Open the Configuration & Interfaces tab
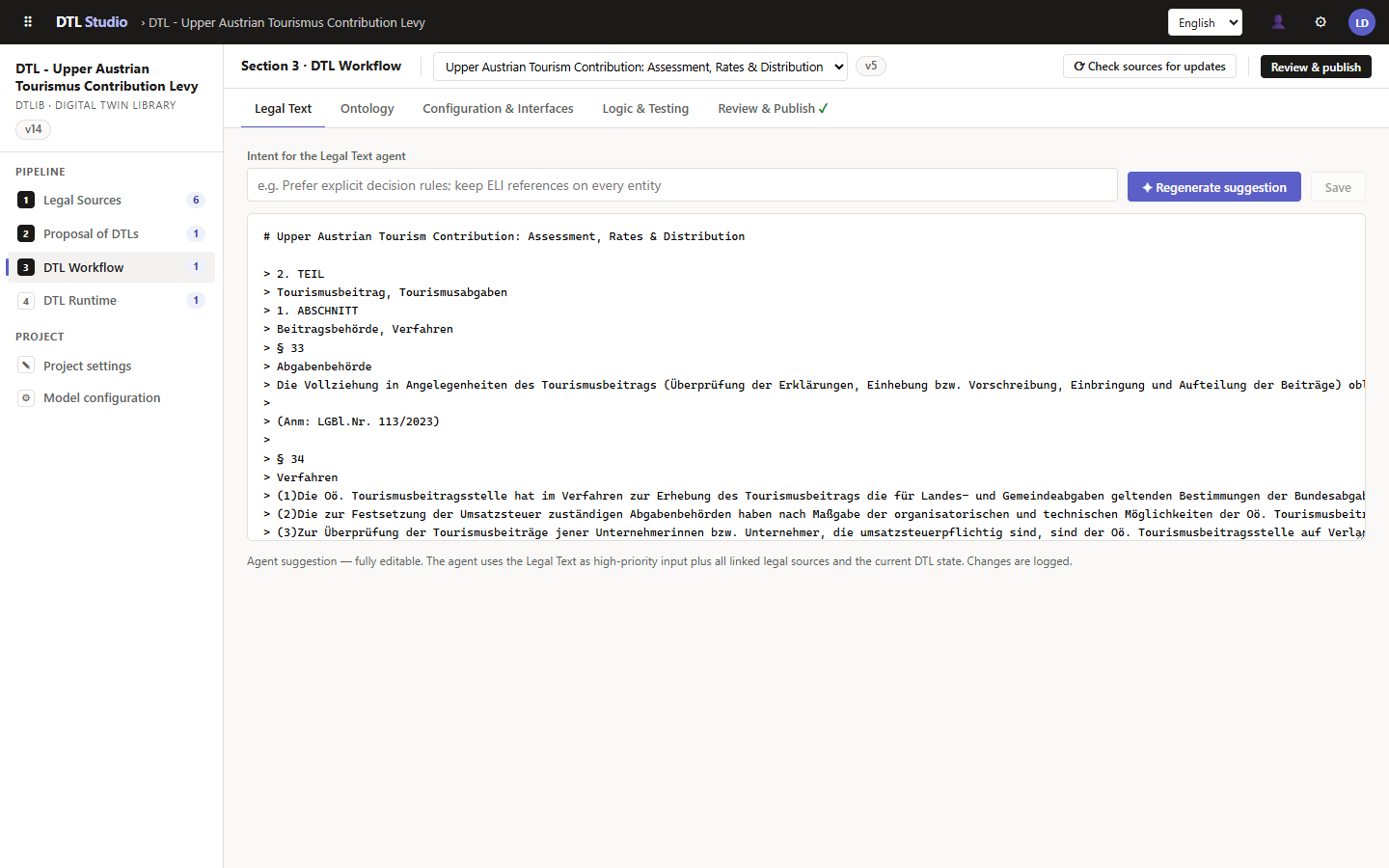The height and width of the screenshot is (868, 1389). (x=498, y=108)
